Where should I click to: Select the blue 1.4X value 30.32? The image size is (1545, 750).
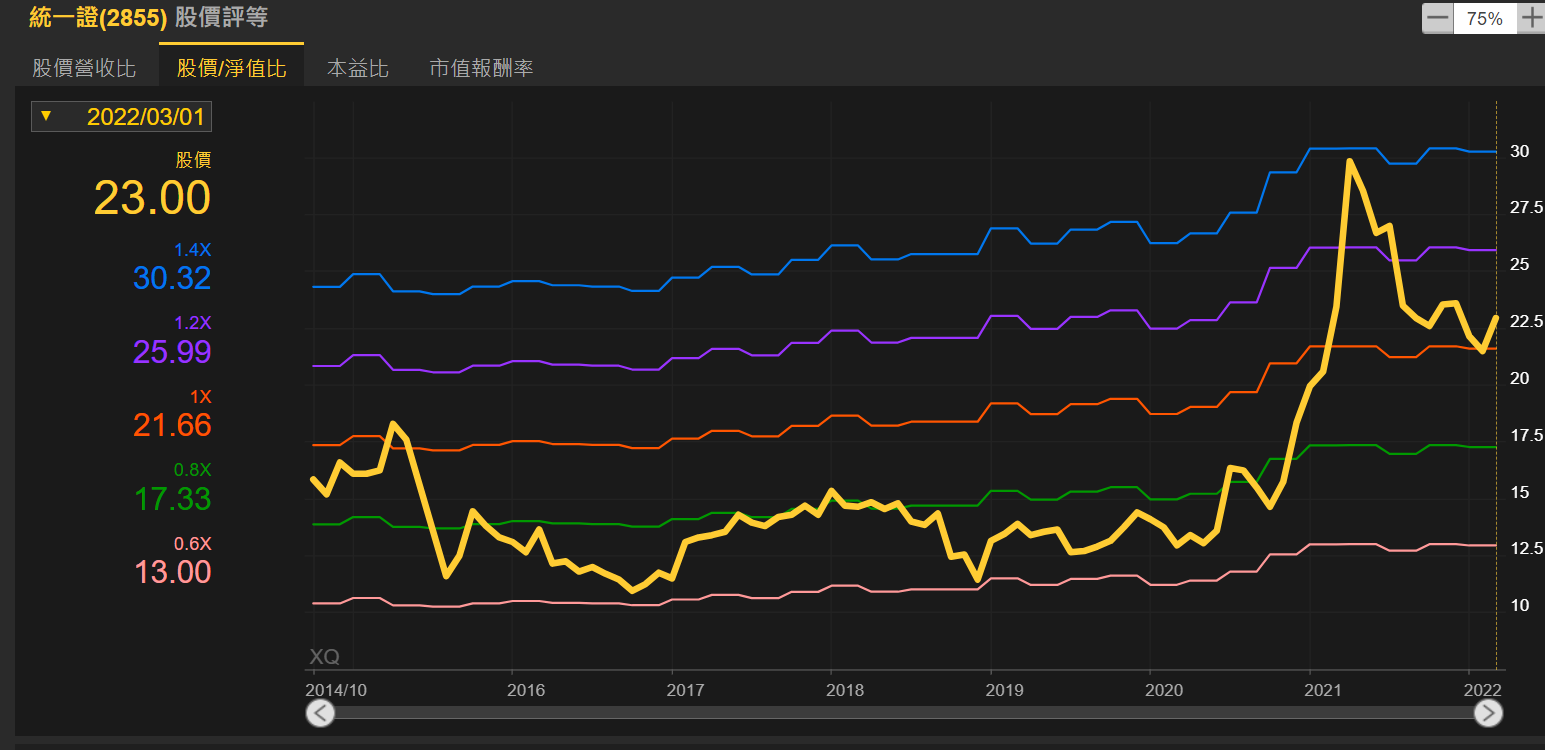click(x=172, y=278)
